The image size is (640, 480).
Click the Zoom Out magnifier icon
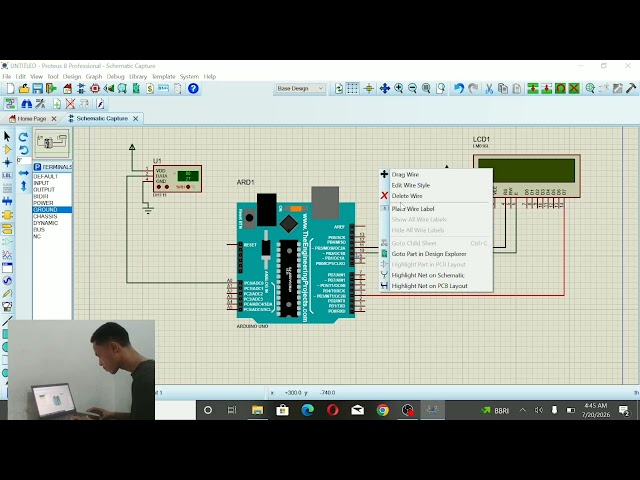point(412,89)
